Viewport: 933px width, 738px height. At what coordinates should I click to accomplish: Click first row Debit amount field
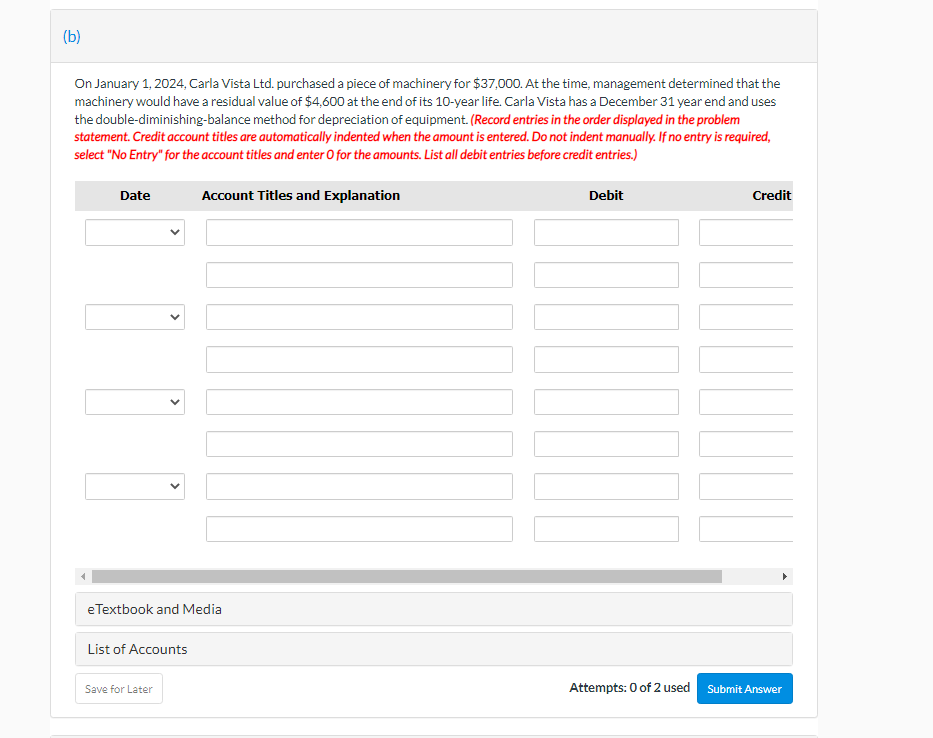606,233
